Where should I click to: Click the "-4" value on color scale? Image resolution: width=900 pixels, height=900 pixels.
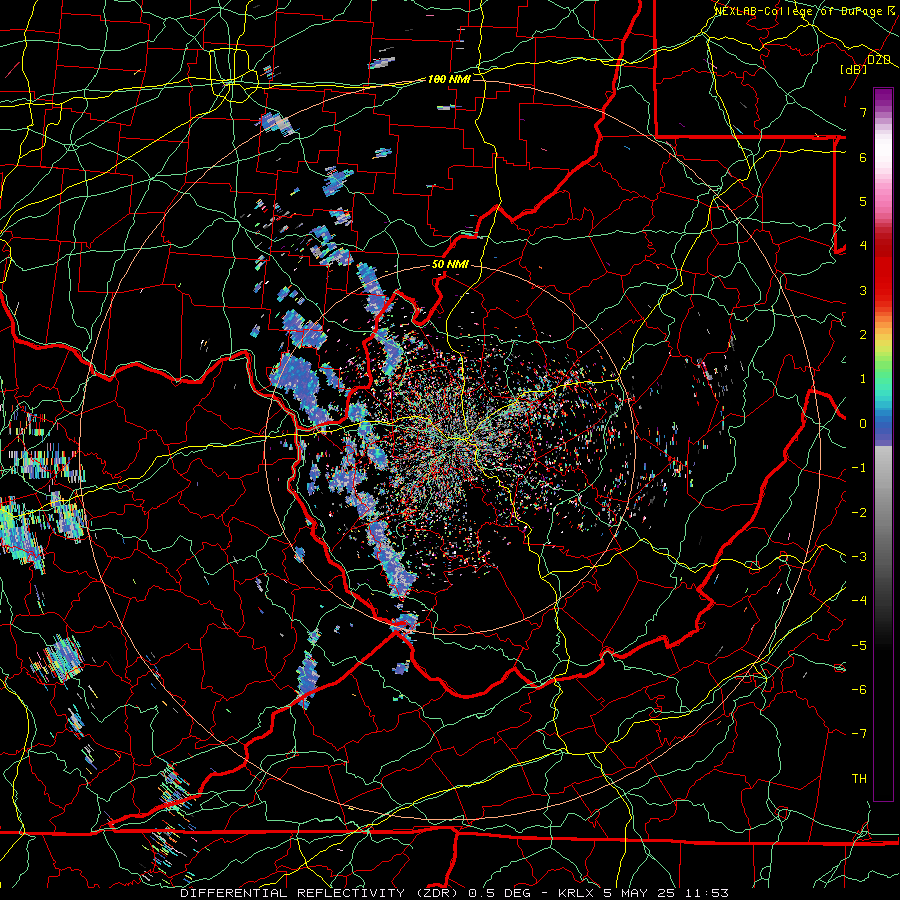tap(859, 601)
